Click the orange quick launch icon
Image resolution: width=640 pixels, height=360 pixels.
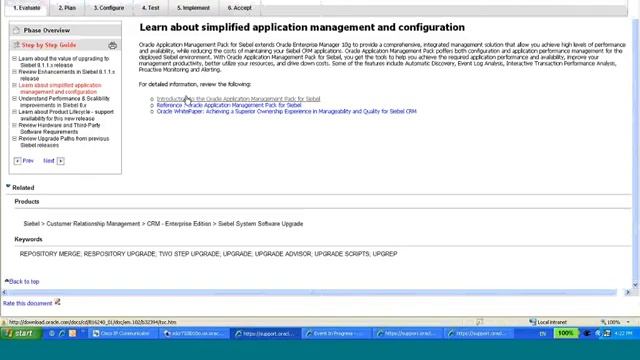[x=73, y=333]
